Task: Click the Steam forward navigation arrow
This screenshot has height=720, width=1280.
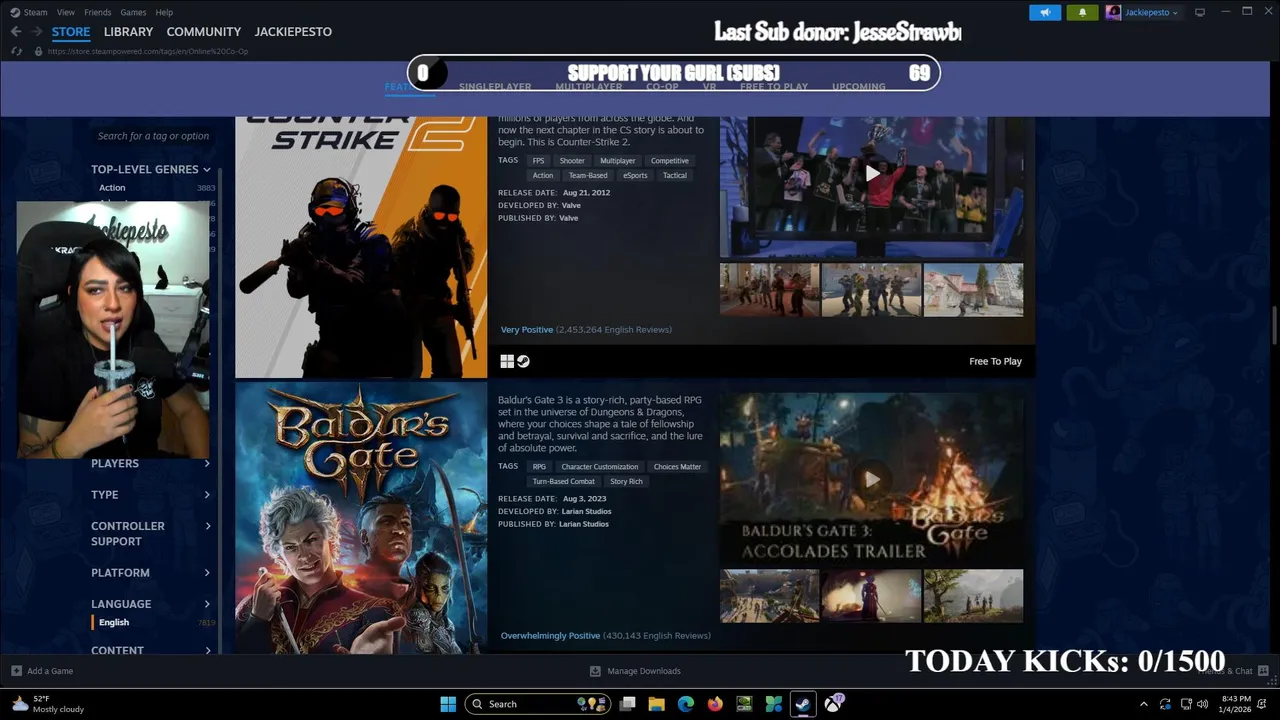Action: (37, 32)
